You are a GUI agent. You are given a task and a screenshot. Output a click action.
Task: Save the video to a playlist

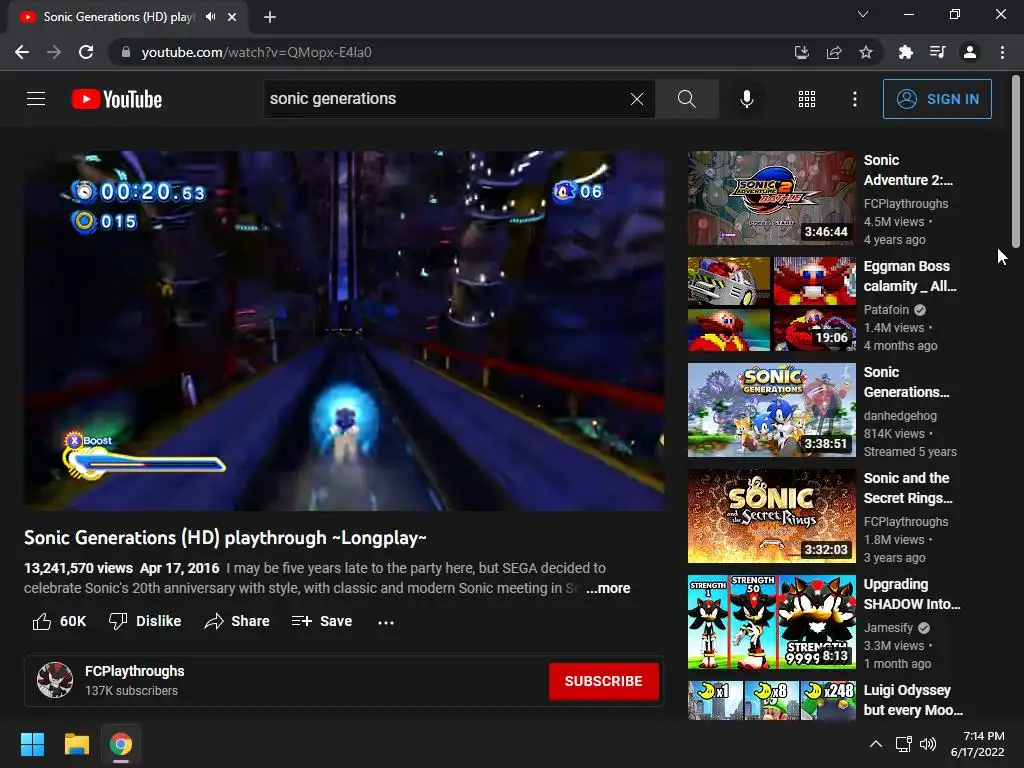point(322,621)
